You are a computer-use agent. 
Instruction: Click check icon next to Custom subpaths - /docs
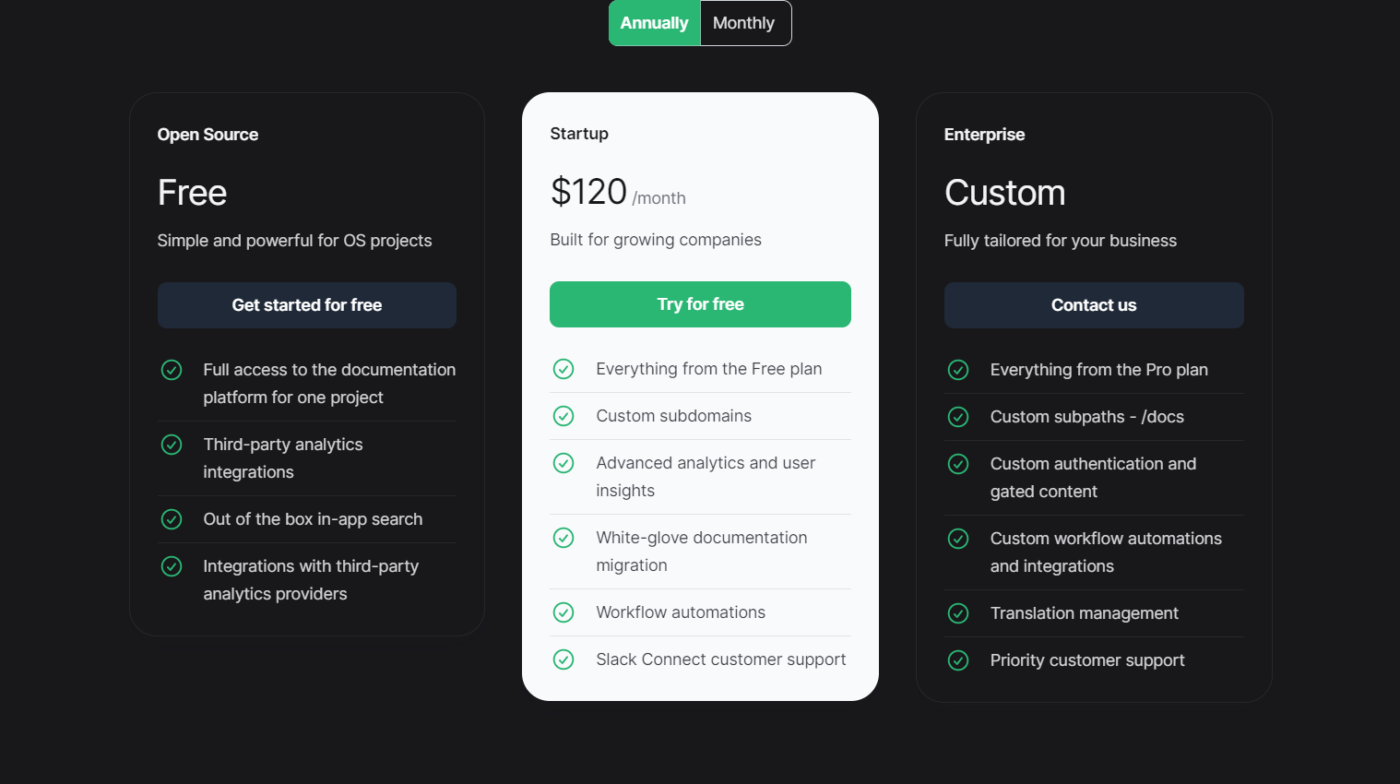[x=958, y=417]
